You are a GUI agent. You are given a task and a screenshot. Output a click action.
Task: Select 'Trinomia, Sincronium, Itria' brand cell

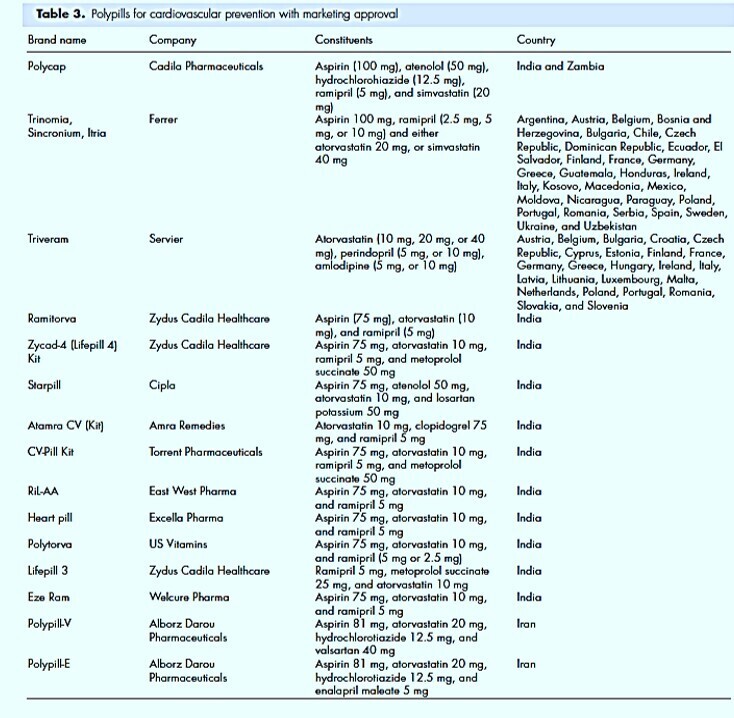tap(67, 126)
